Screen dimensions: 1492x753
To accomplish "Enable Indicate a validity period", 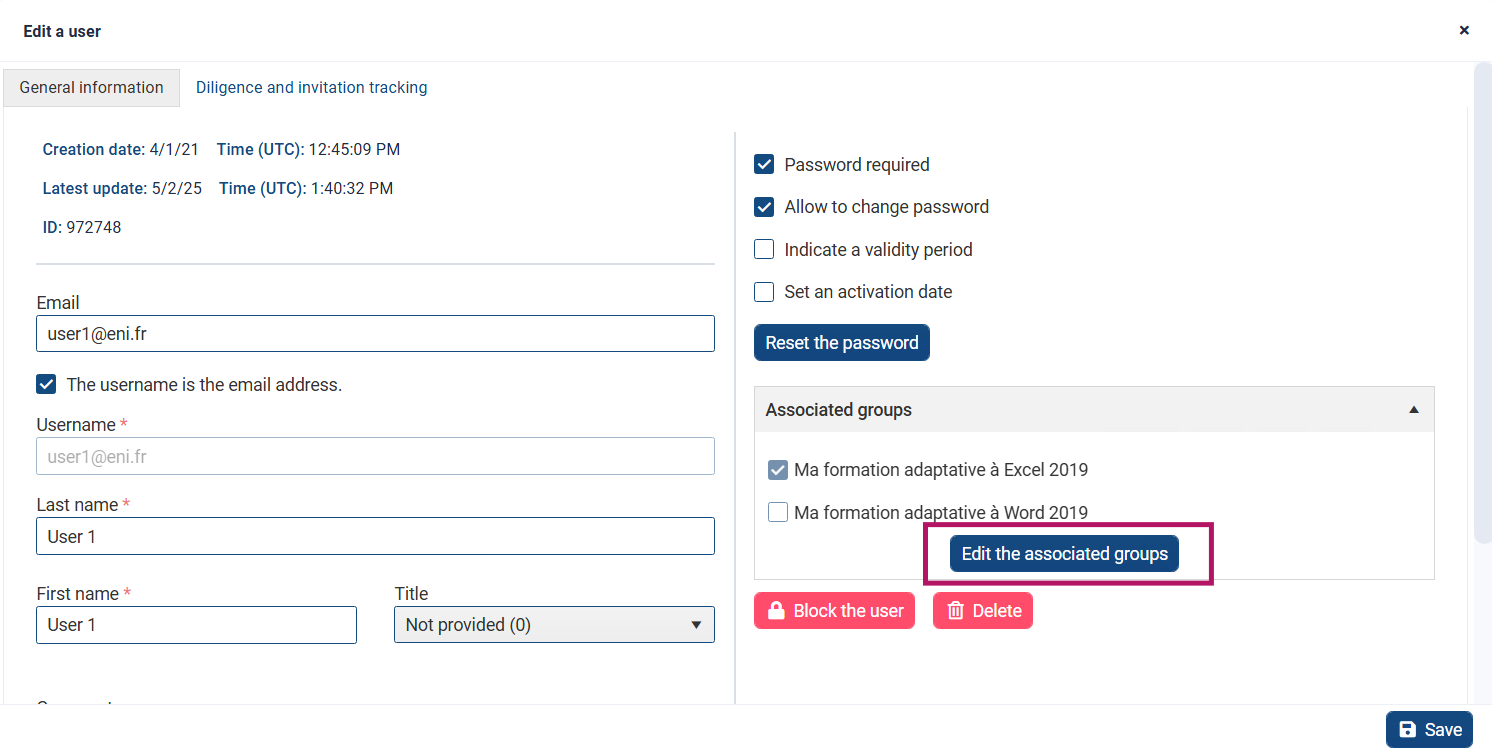I will 764,250.
